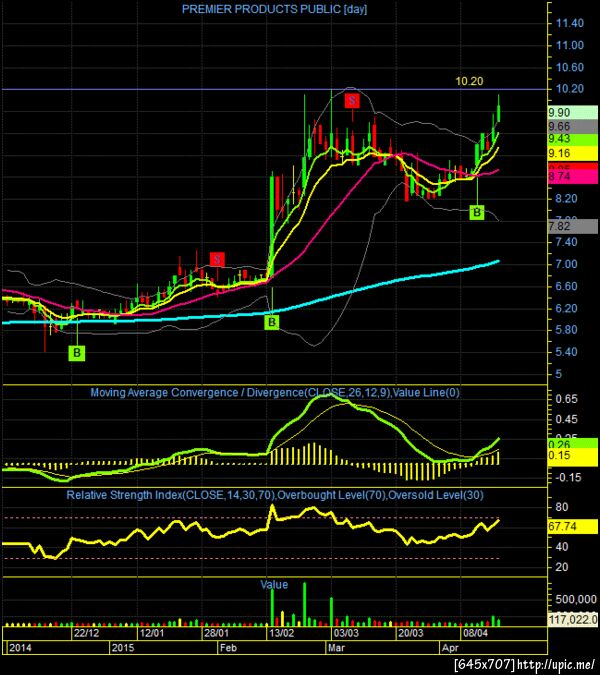This screenshot has height=675, width=600.
Task: Click the yellow 0.15 MACD signal value tag
Action: pyautogui.click(x=572, y=455)
